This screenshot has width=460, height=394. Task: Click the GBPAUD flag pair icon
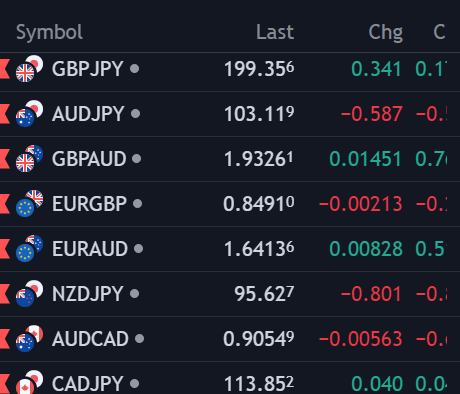pos(30,159)
